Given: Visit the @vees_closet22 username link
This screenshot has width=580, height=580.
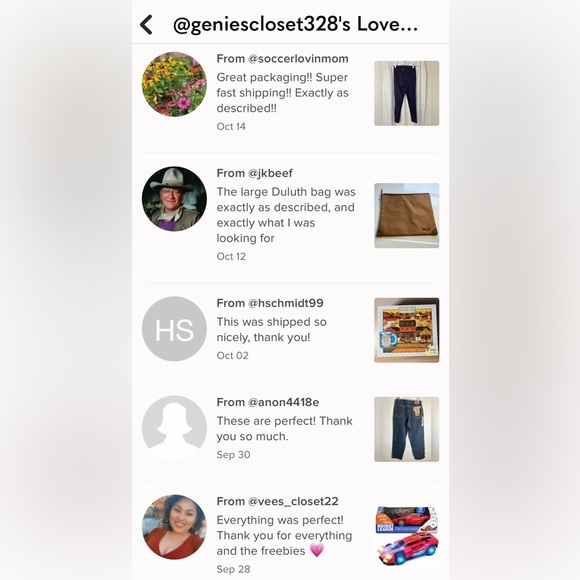Looking at the screenshot, I should (x=293, y=501).
